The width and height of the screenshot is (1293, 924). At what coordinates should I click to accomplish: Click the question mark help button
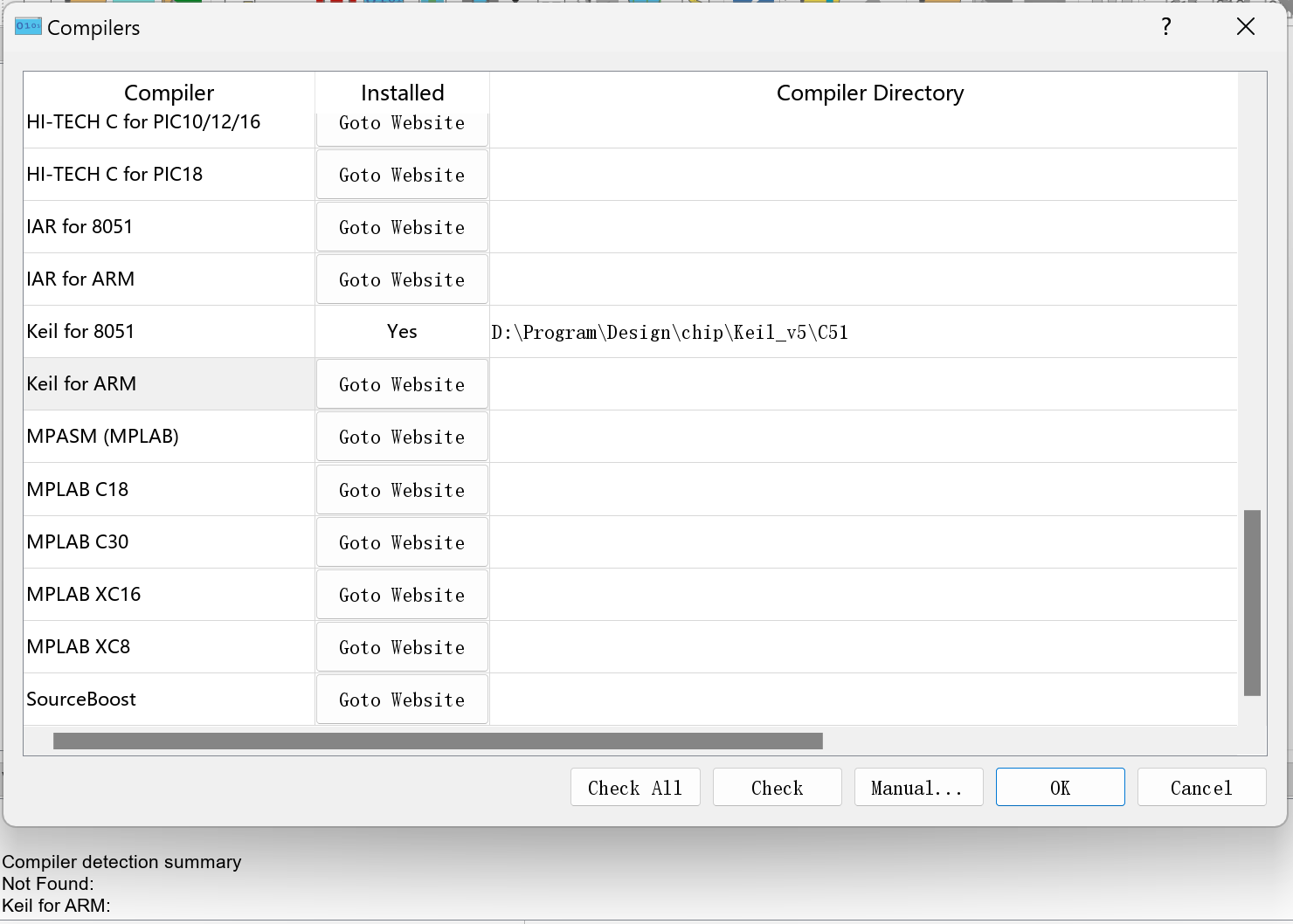pyautogui.click(x=1165, y=27)
